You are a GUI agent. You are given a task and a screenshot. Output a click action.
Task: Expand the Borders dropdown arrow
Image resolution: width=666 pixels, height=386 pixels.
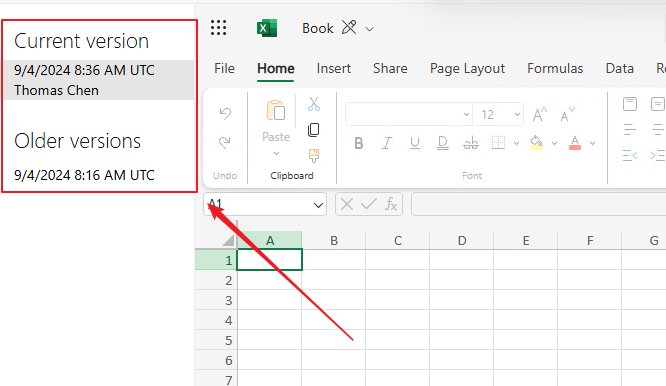[516, 144]
